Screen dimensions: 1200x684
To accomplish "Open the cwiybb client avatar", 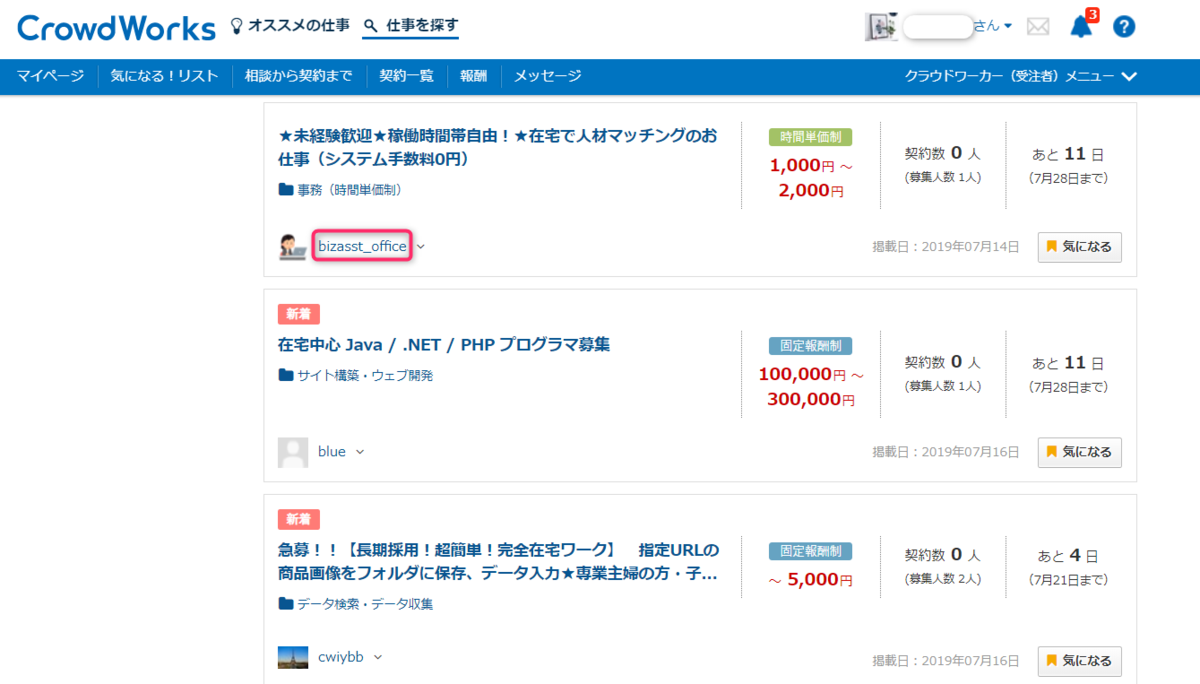I will coord(293,657).
